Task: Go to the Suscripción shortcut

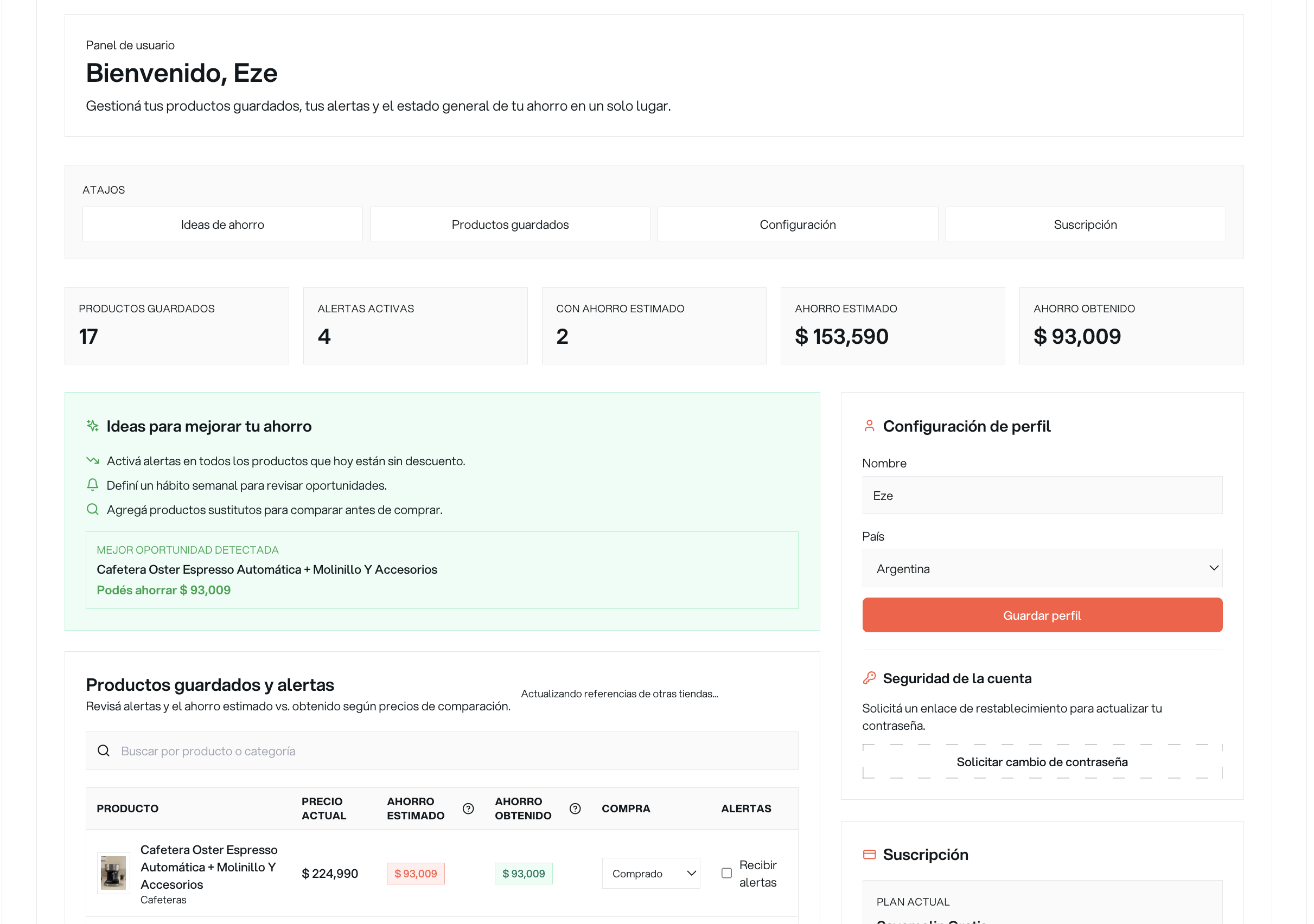Action: click(1085, 224)
